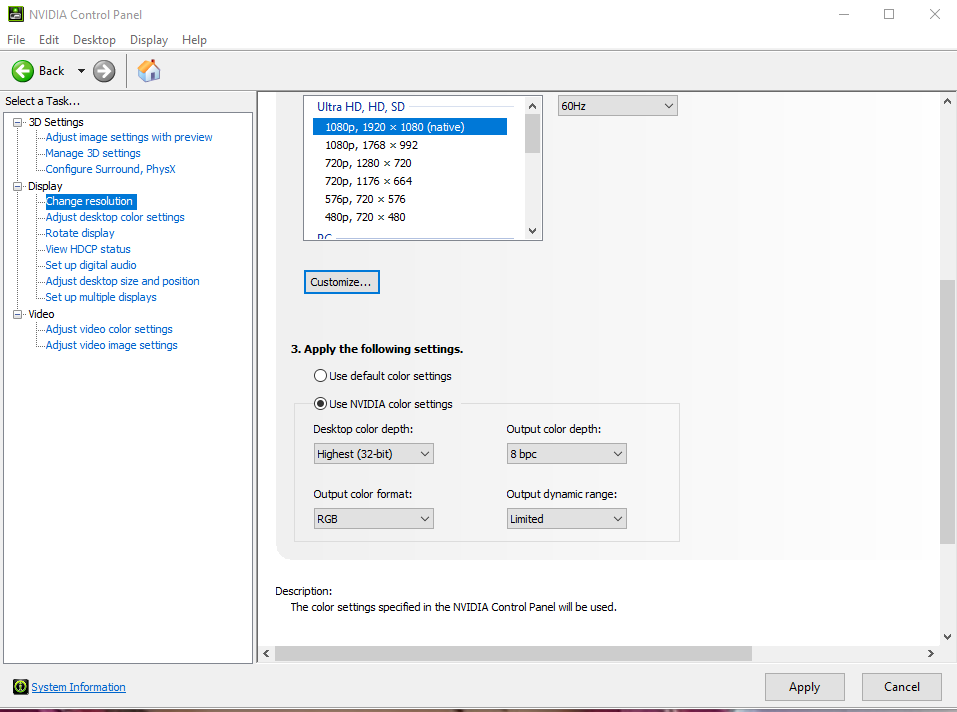Screen dimensions: 957x712
Task: Click the Cancel button
Action: pyautogui.click(x=902, y=687)
